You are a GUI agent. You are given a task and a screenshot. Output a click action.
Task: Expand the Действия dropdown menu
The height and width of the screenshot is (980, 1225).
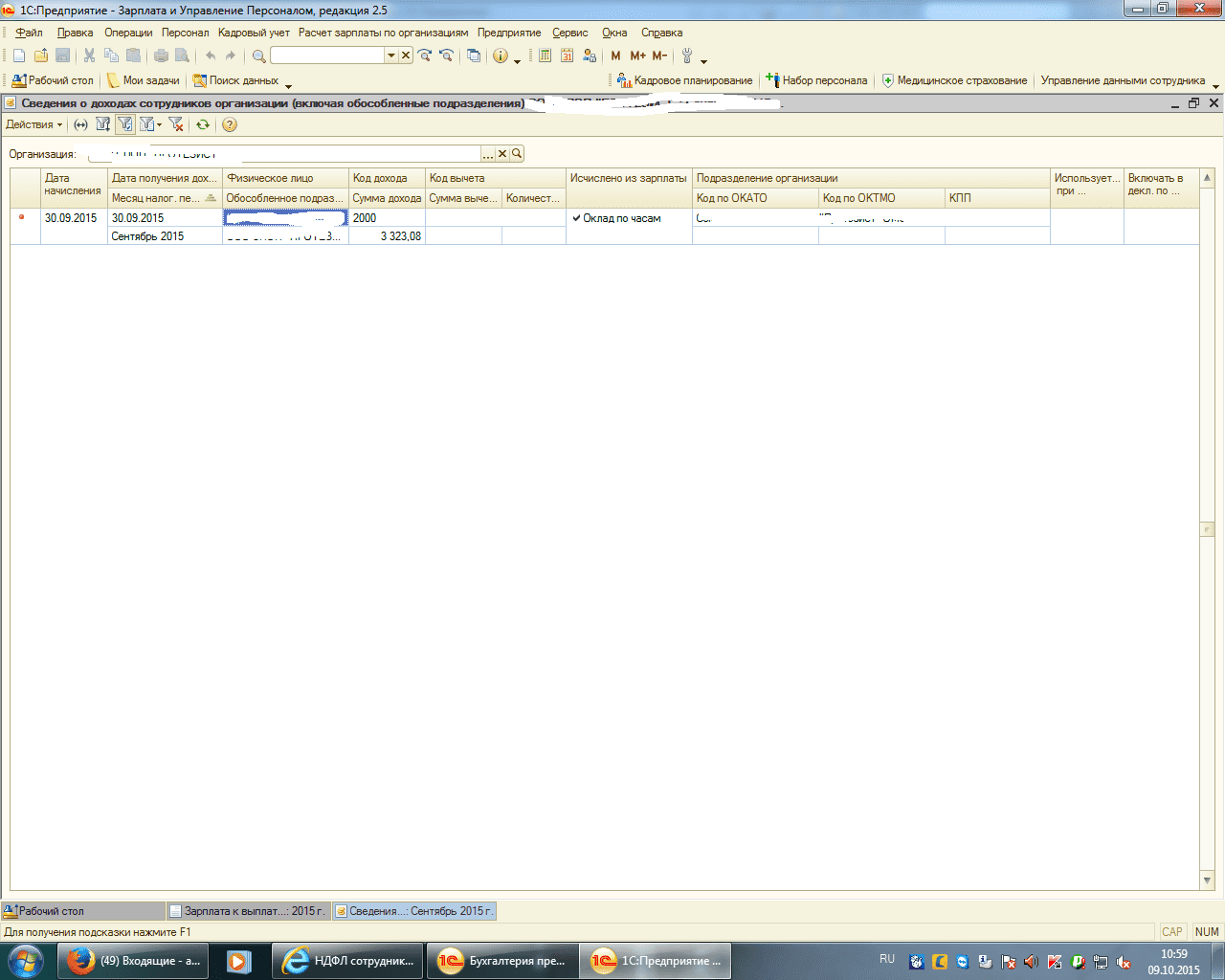[x=33, y=124]
